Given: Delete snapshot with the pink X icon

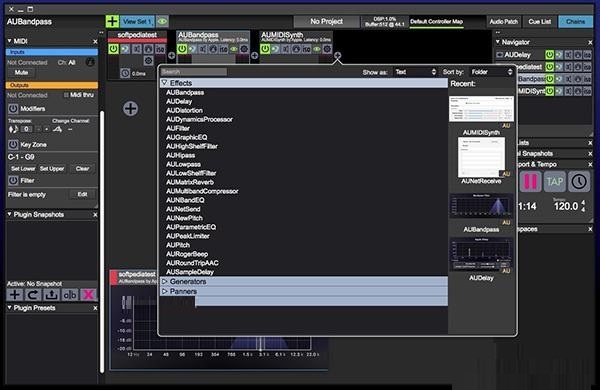Looking at the screenshot, I should click(x=88, y=295).
